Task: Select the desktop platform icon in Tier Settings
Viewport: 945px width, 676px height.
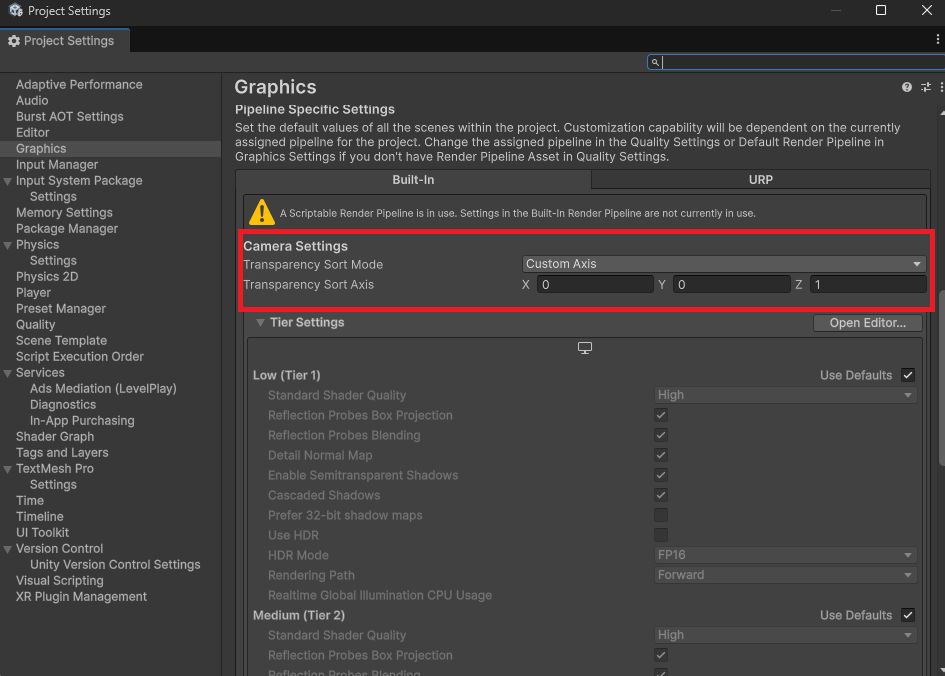Action: (585, 348)
